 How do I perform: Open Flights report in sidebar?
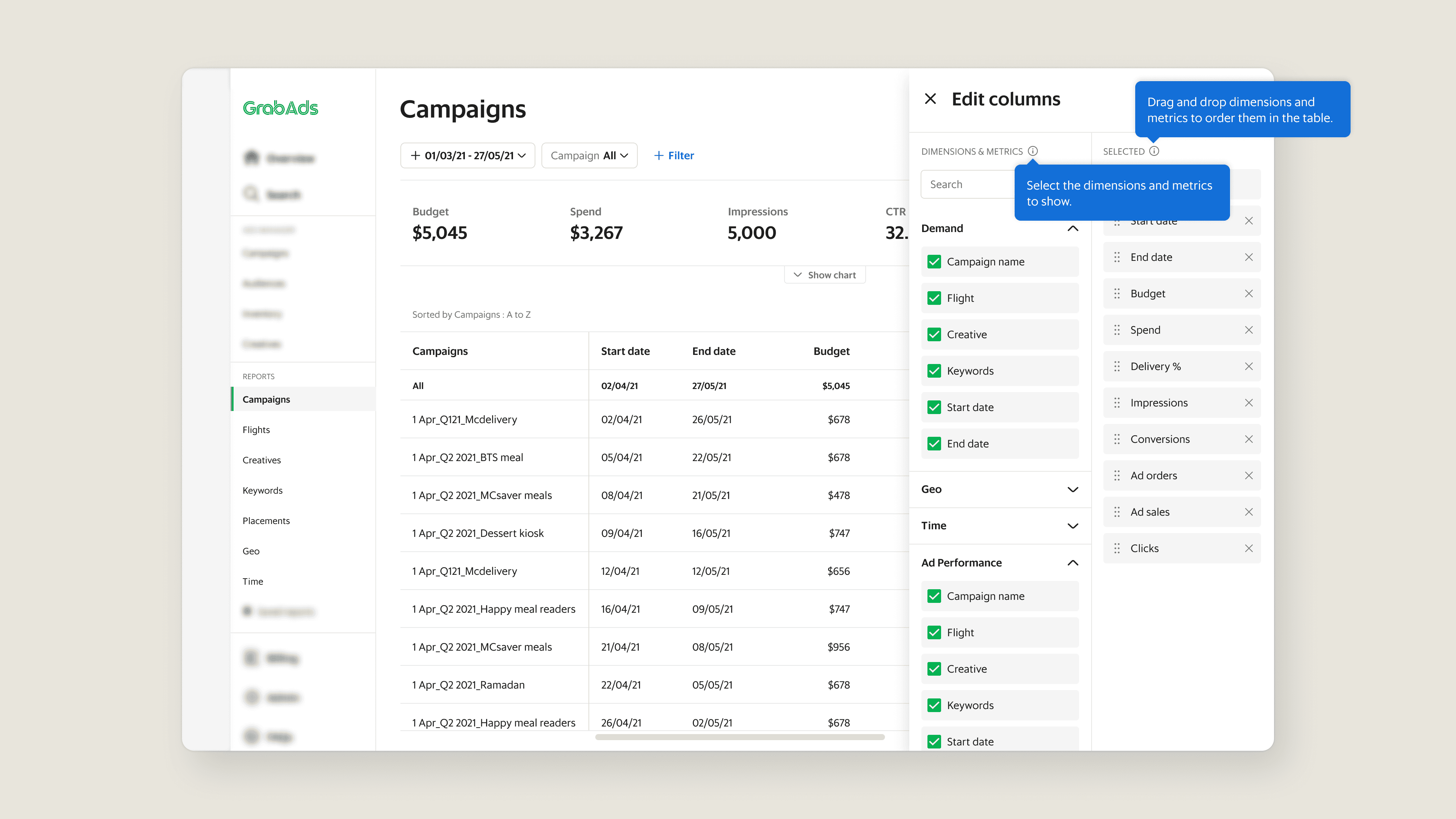tap(256, 430)
